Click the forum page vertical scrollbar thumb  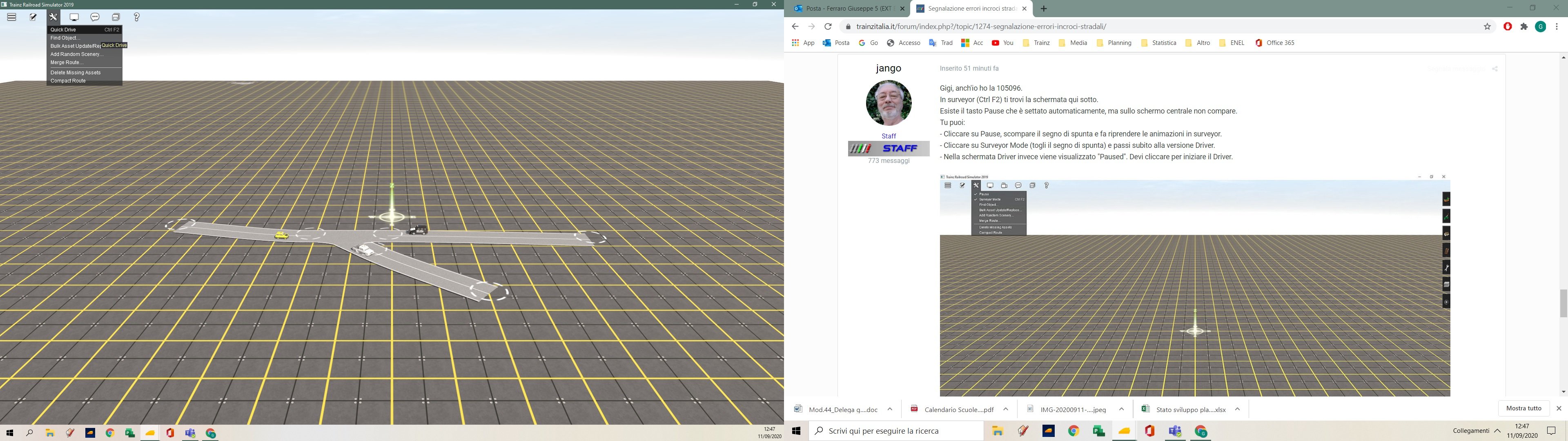coord(1563,303)
